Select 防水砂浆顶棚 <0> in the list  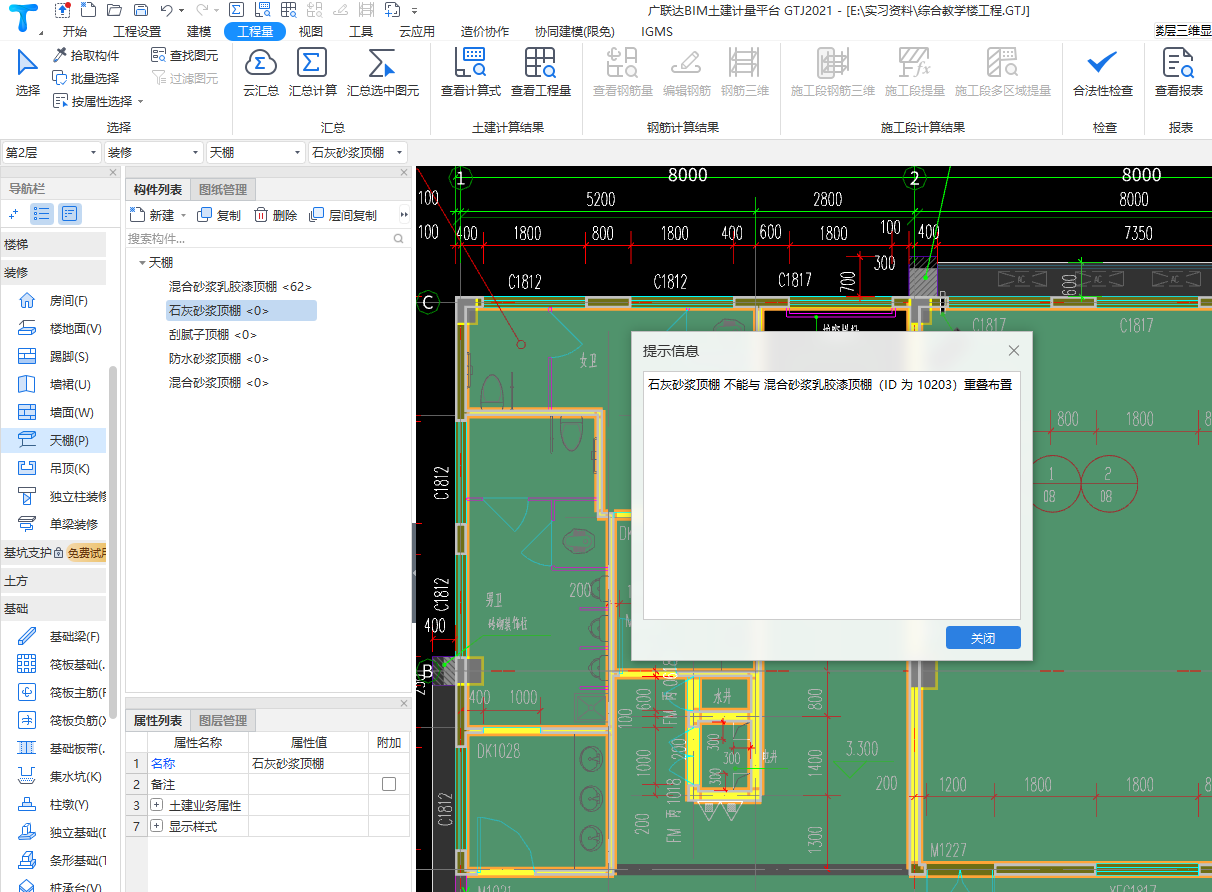219,359
